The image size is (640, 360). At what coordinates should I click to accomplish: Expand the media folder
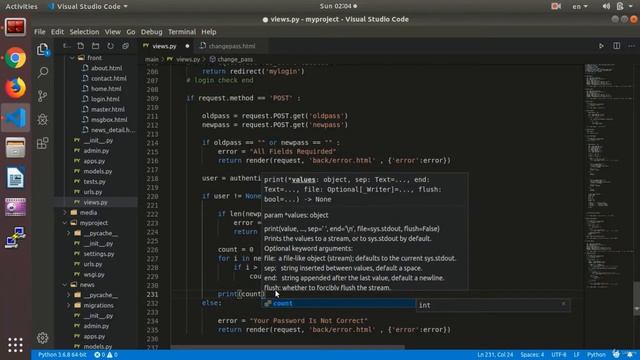click(65, 213)
